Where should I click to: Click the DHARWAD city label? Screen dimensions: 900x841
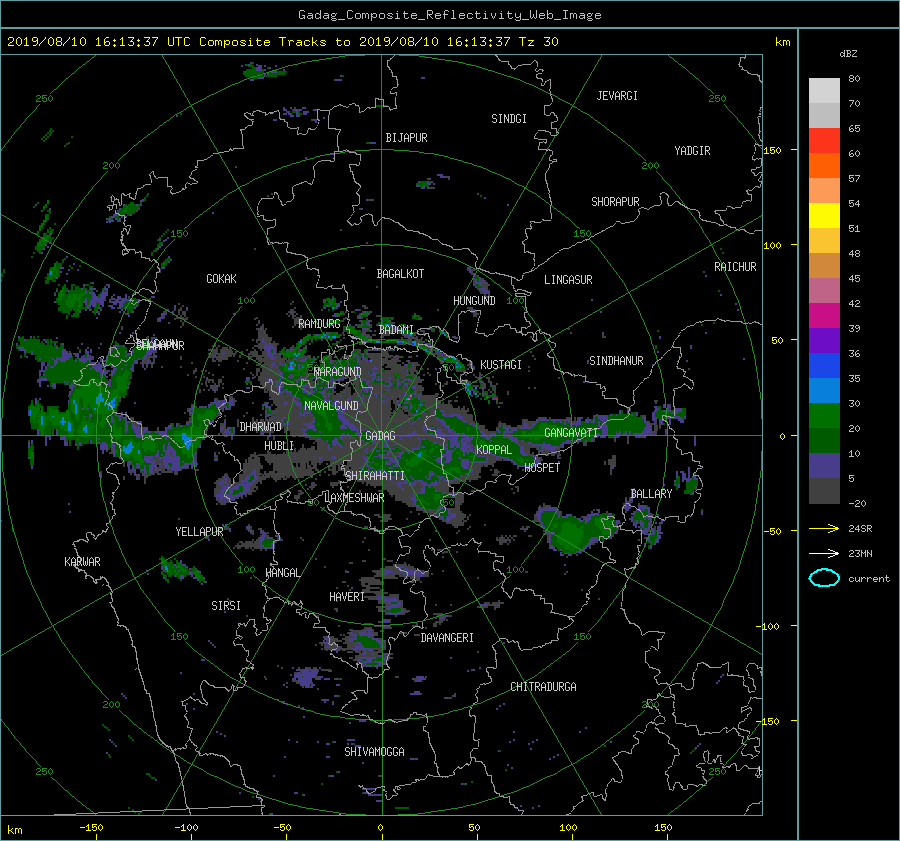tap(261, 427)
